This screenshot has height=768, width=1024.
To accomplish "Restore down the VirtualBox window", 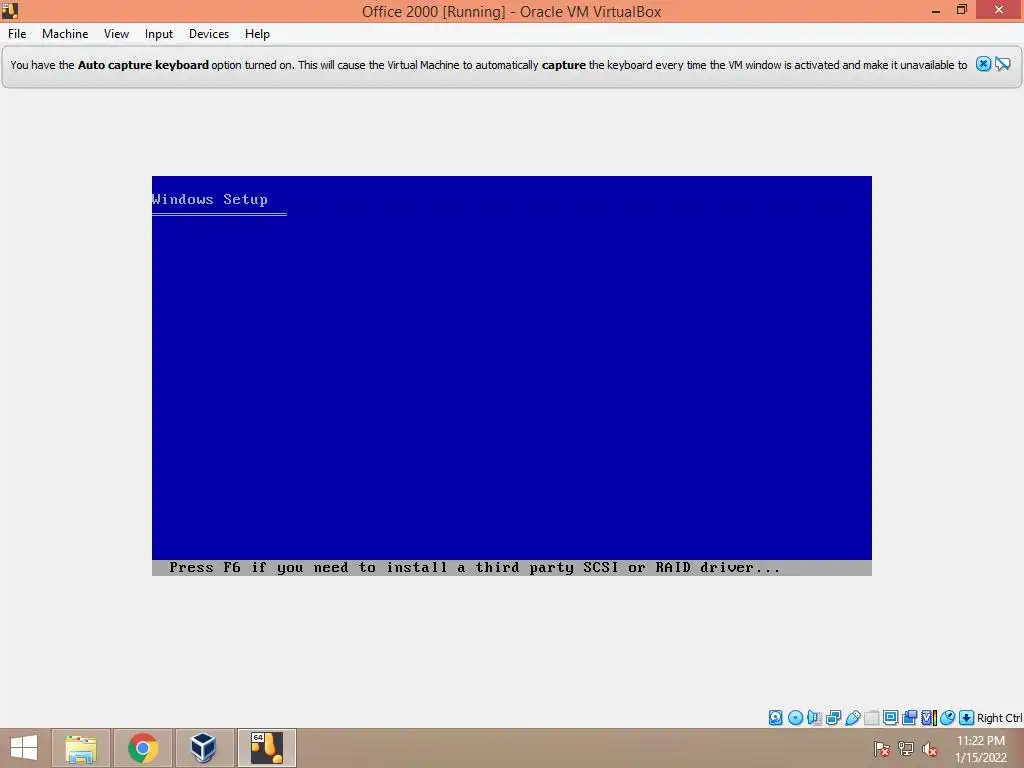I will (962, 10).
